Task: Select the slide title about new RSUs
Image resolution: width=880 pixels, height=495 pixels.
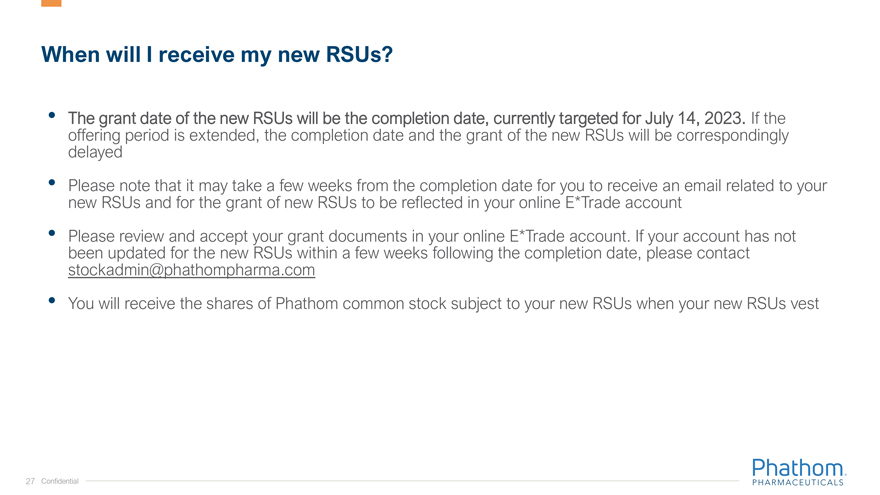Action: click(216, 55)
